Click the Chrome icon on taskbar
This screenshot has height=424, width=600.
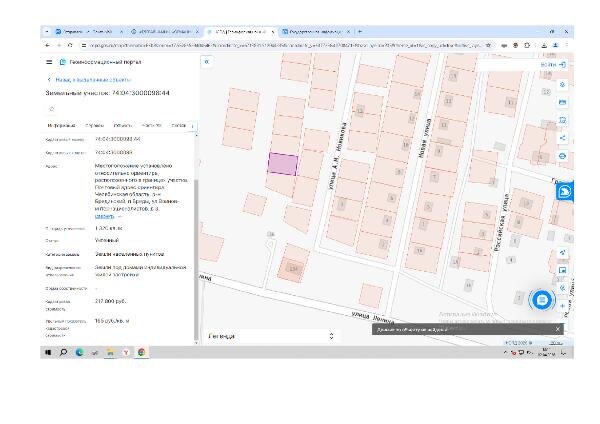point(142,352)
